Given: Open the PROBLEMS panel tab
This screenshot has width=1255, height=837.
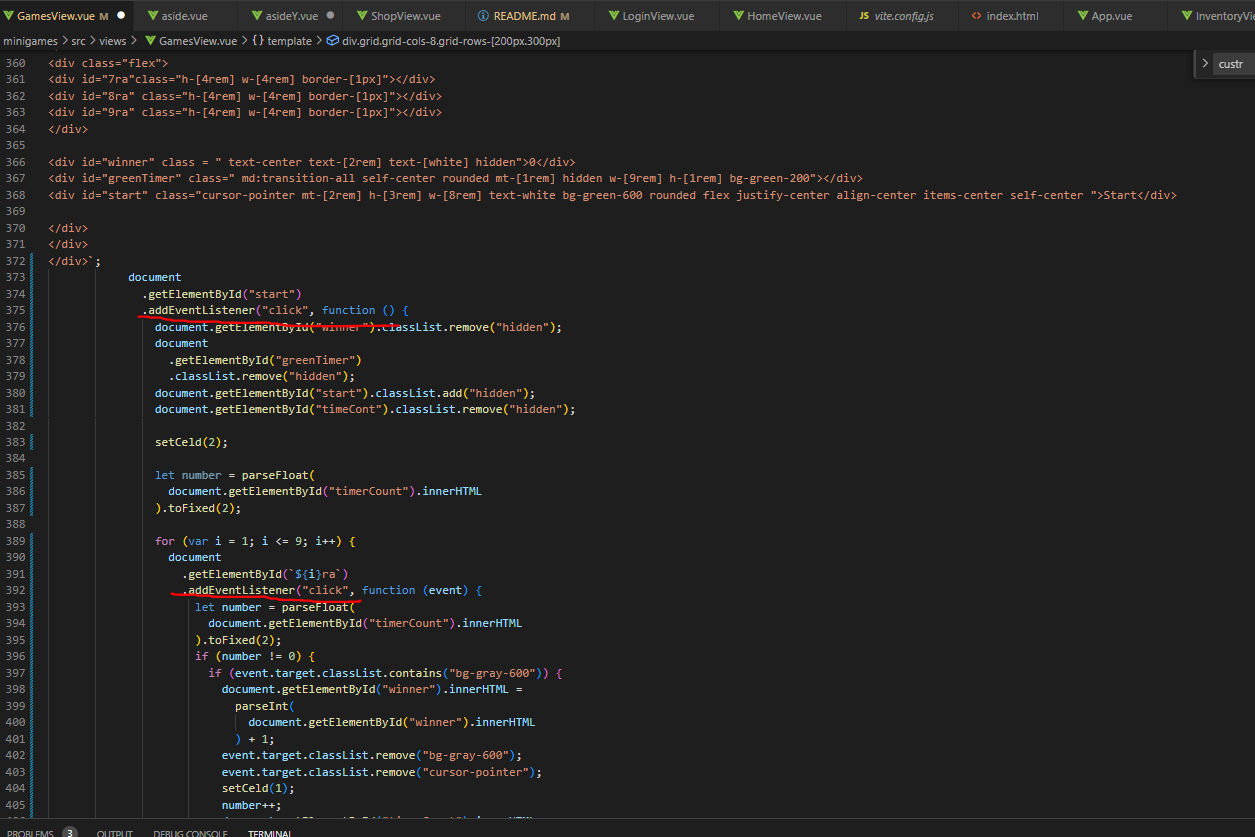Looking at the screenshot, I should click(30, 833).
